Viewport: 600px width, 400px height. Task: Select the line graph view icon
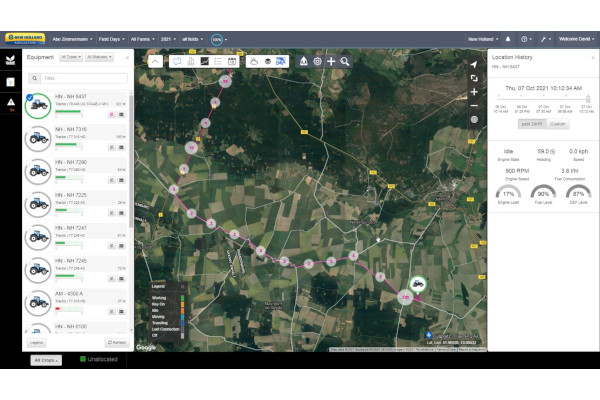tap(204, 61)
